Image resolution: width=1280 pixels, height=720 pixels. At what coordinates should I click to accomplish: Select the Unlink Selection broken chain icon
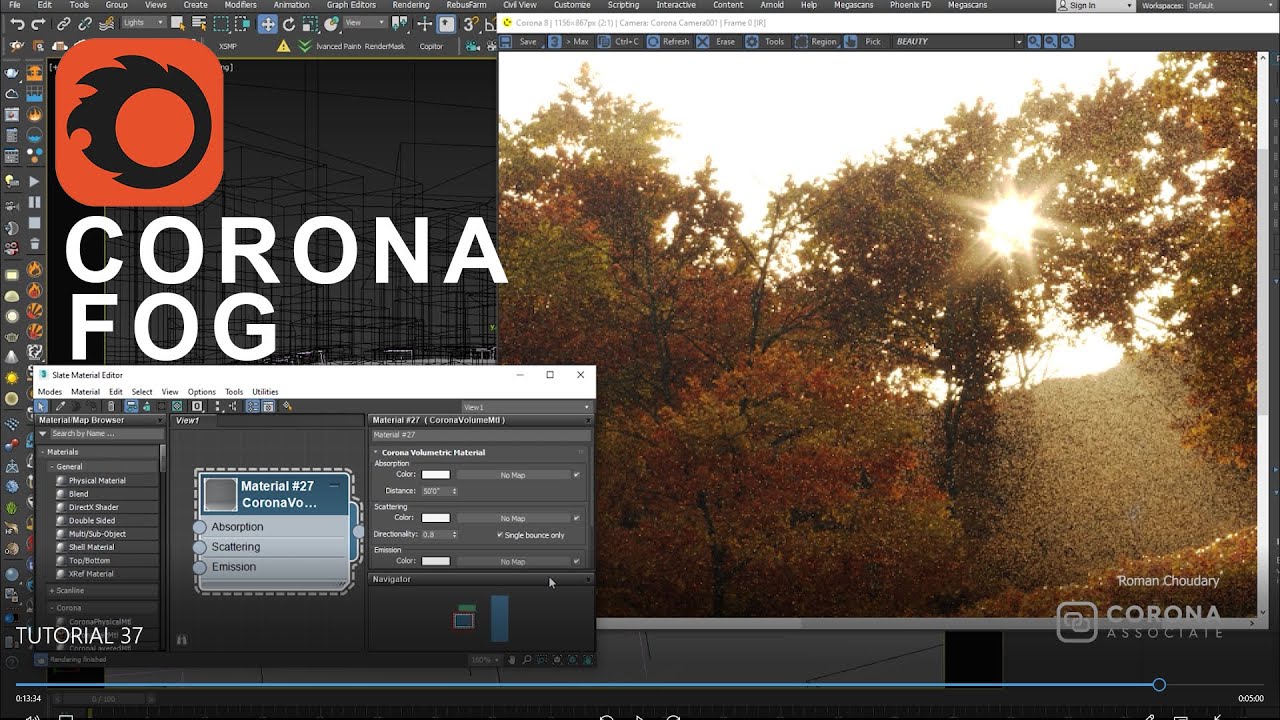point(85,24)
